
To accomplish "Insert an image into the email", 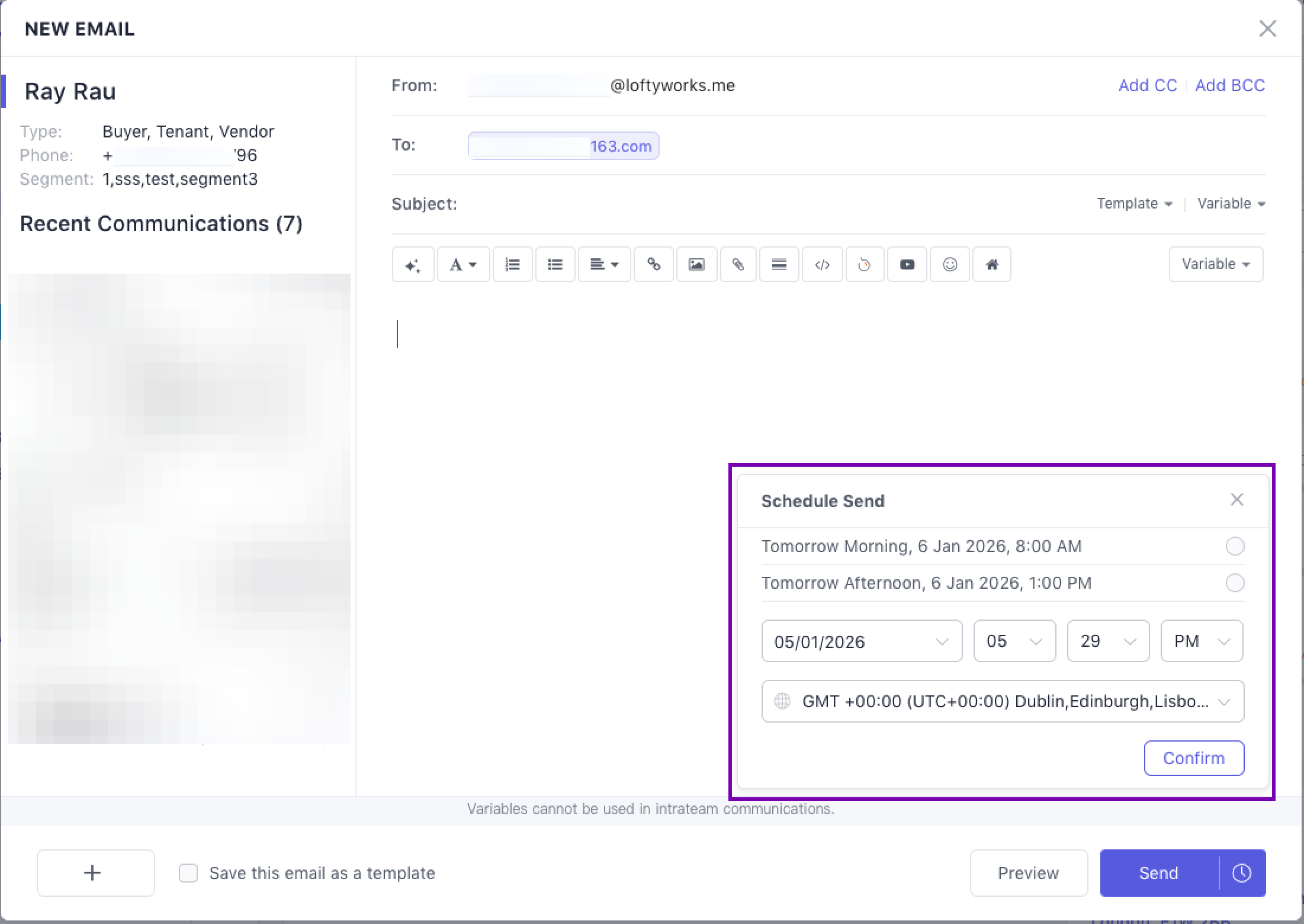I will tap(696, 264).
